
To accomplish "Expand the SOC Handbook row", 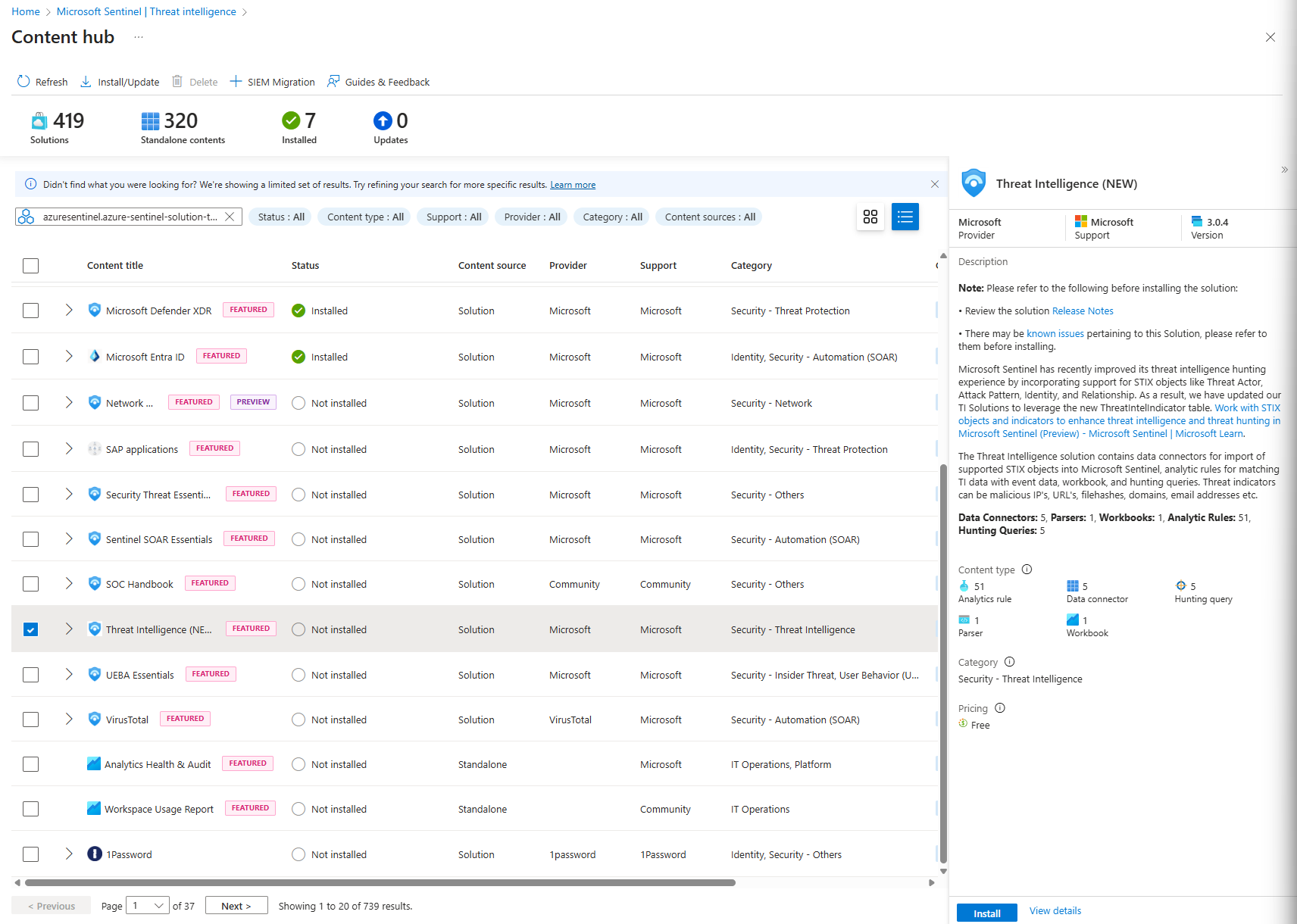I will pyautogui.click(x=69, y=583).
